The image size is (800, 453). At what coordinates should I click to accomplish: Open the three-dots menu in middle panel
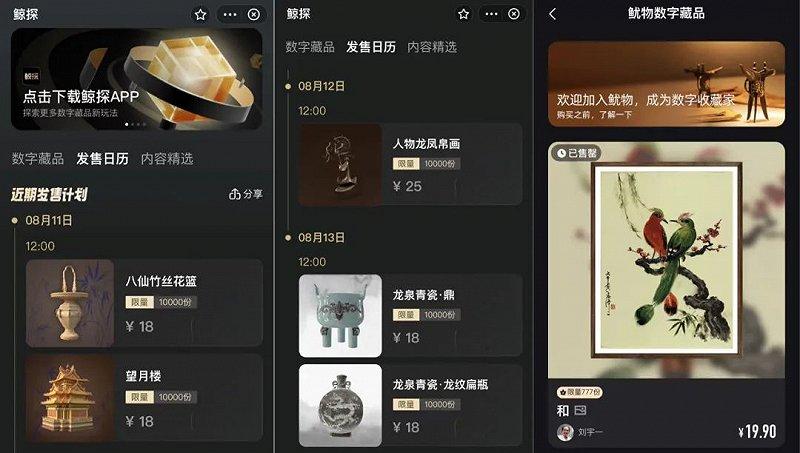click(x=491, y=14)
